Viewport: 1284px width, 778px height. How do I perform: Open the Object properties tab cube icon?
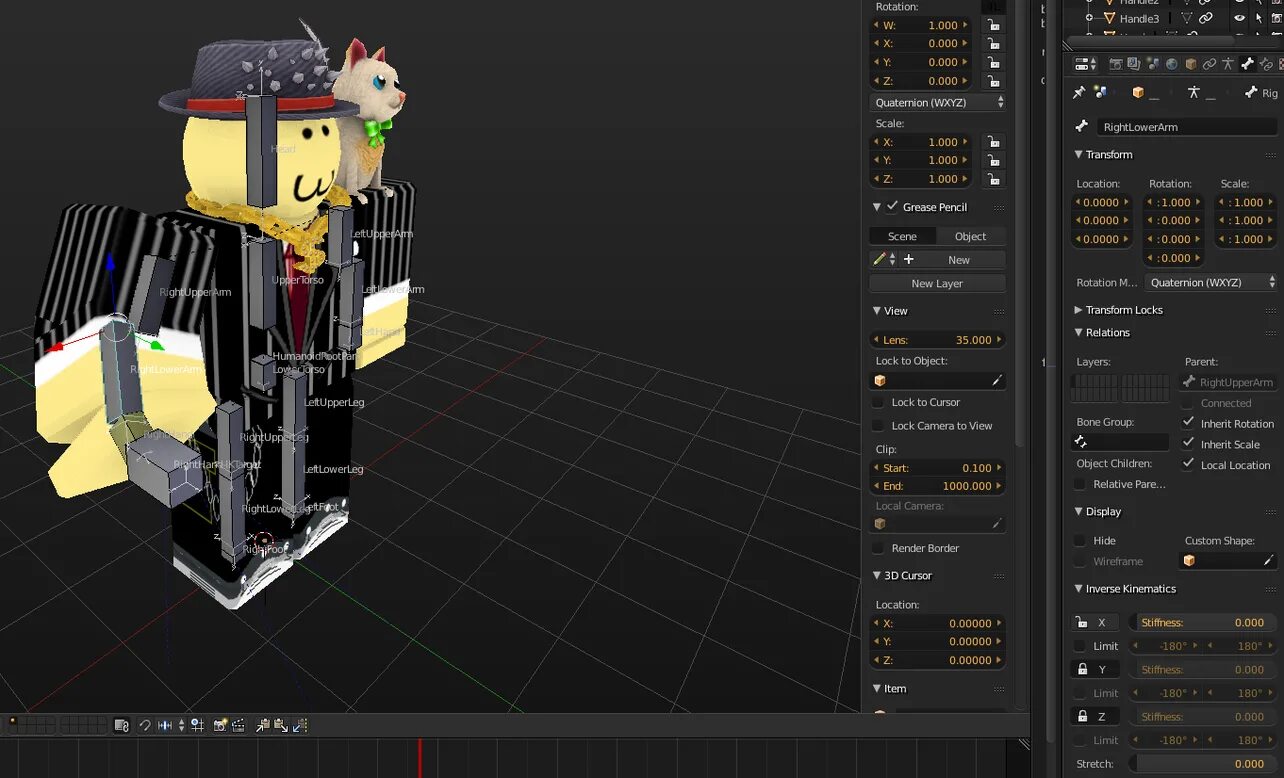[1191, 64]
